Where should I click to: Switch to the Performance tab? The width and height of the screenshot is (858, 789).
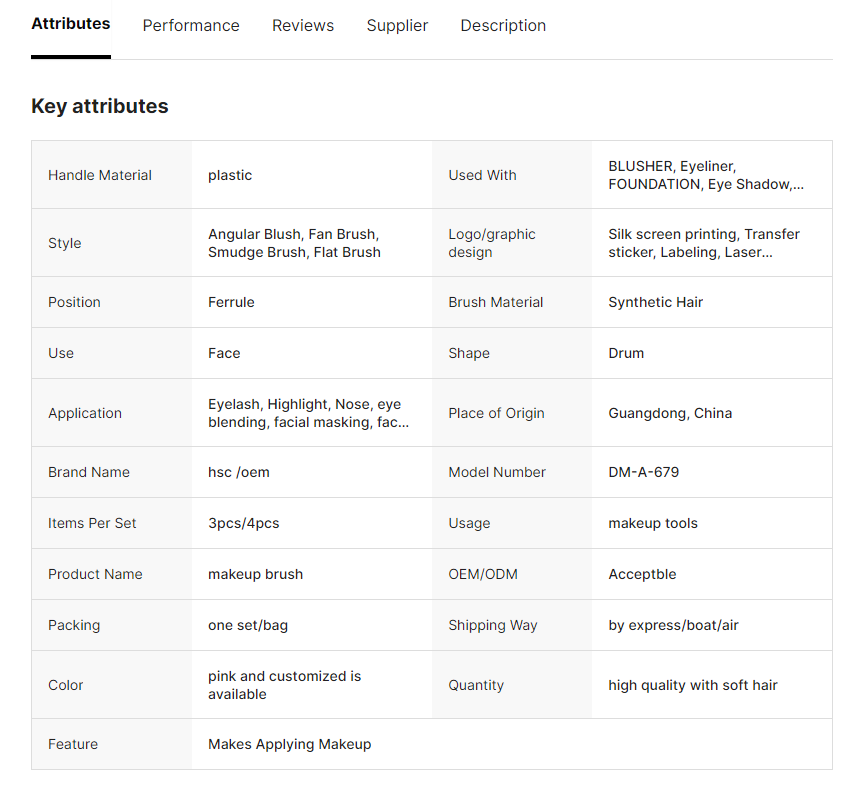coord(191,26)
